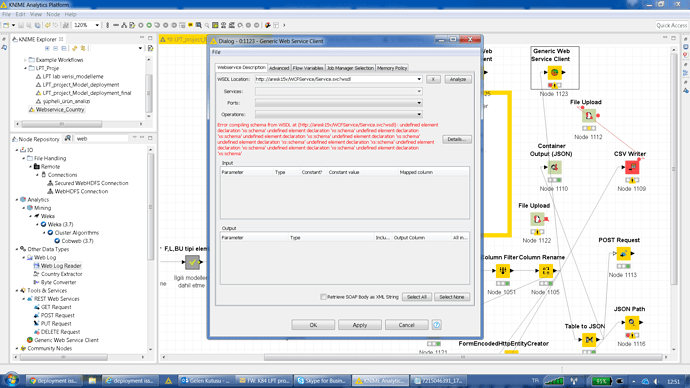Click the Generic Web Service Client node icon

pos(554,72)
